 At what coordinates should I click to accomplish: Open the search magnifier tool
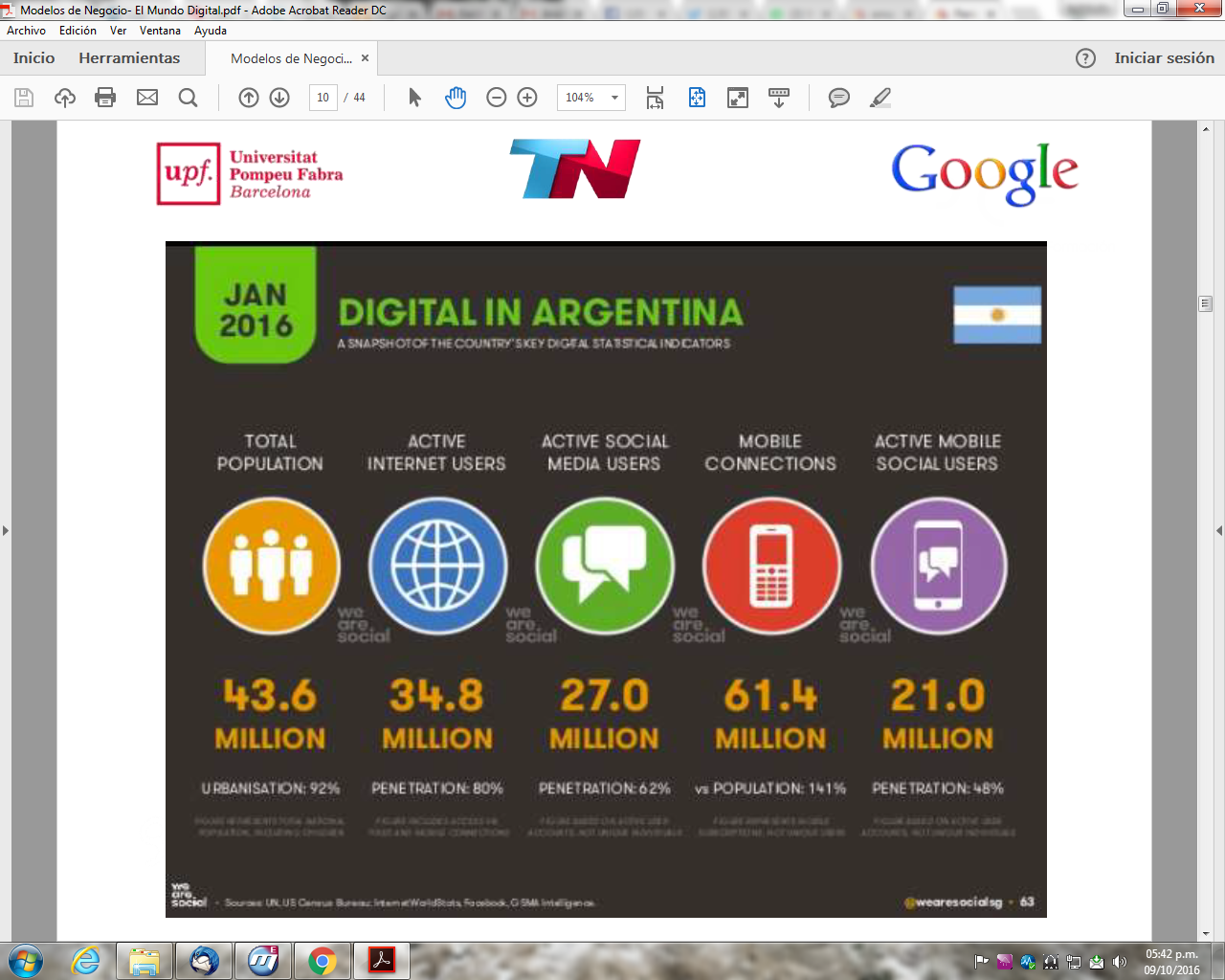click(x=189, y=98)
